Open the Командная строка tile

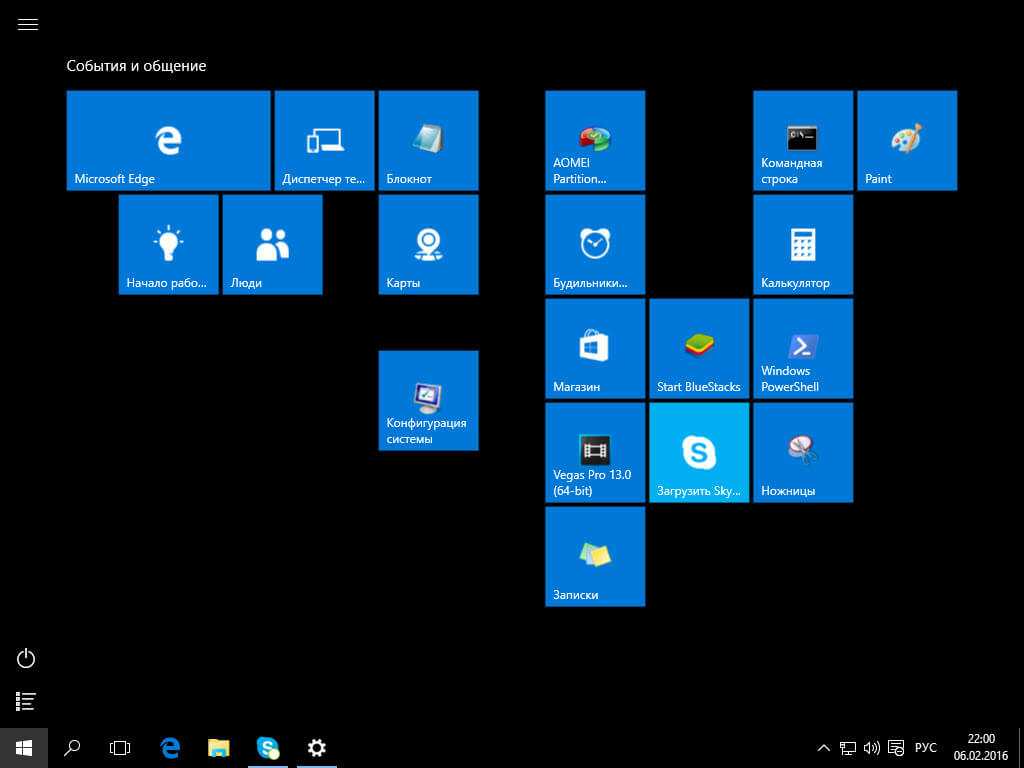point(802,140)
